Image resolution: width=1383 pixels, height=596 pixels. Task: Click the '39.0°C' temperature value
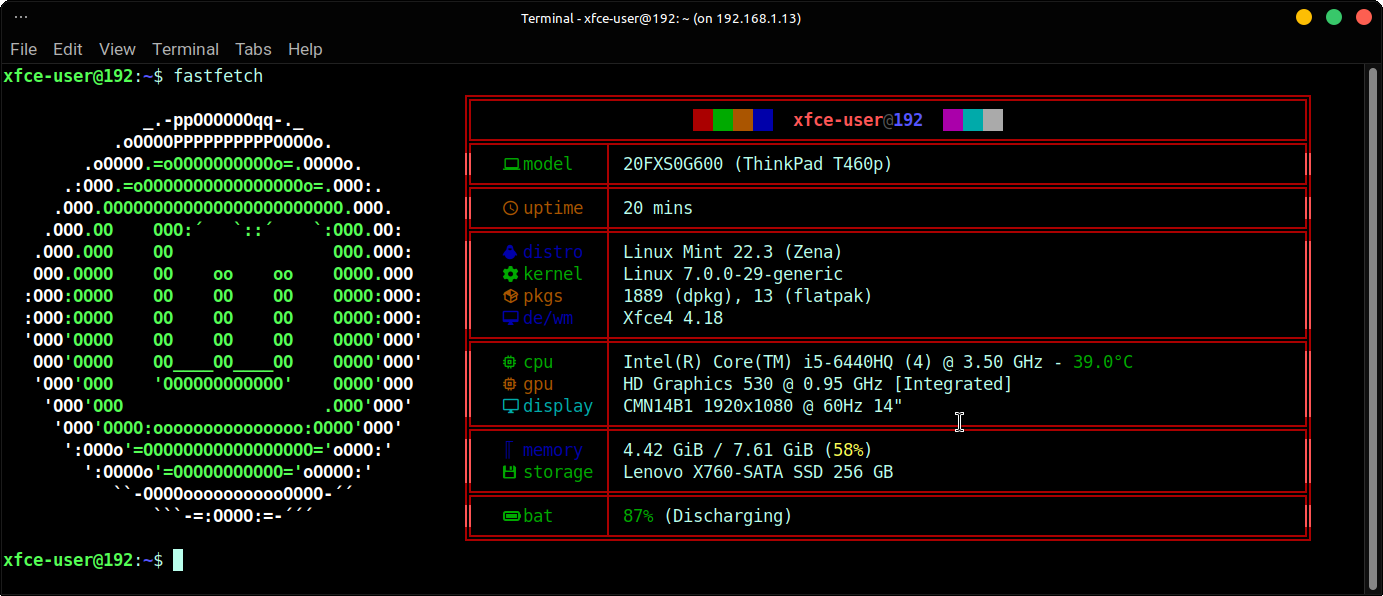[x=1103, y=362]
